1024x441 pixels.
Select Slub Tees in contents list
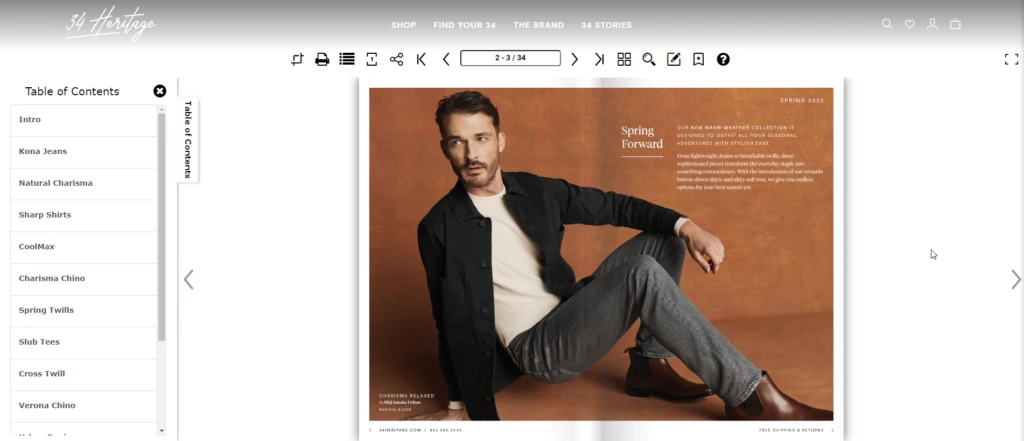(x=84, y=342)
